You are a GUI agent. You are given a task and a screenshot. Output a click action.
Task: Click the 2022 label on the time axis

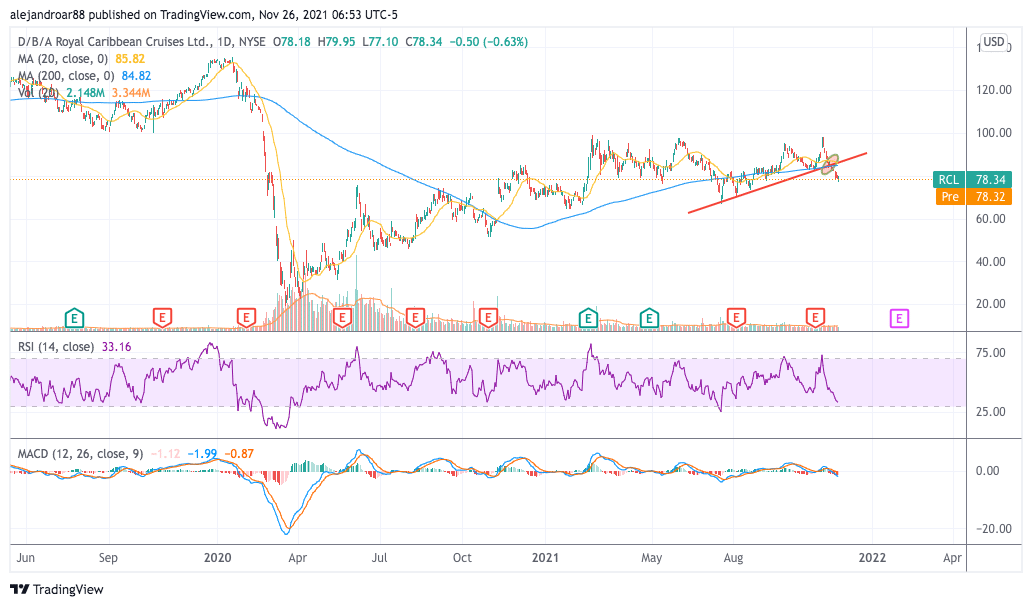point(872,558)
